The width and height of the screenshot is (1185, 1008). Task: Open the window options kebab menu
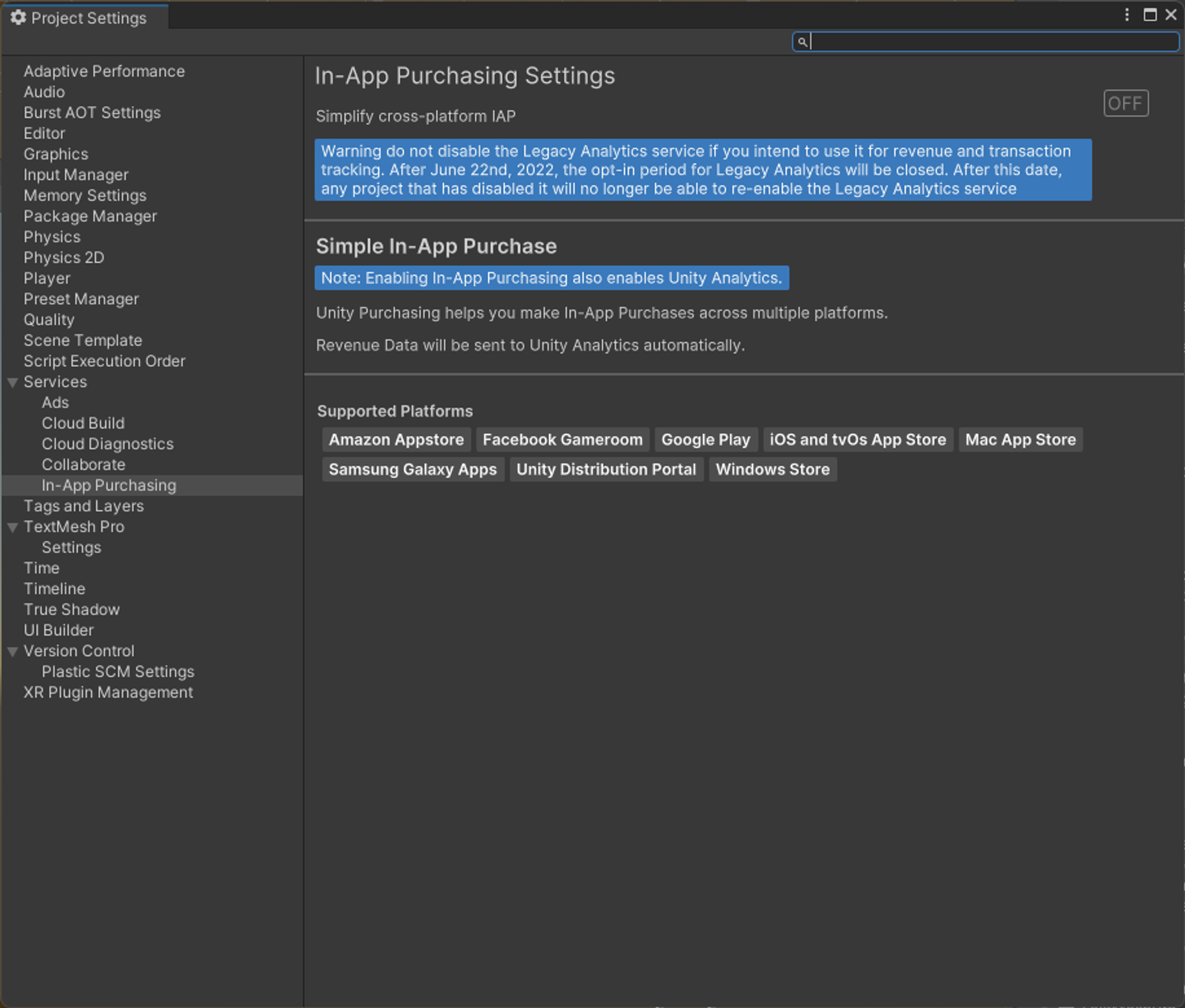point(1127,15)
